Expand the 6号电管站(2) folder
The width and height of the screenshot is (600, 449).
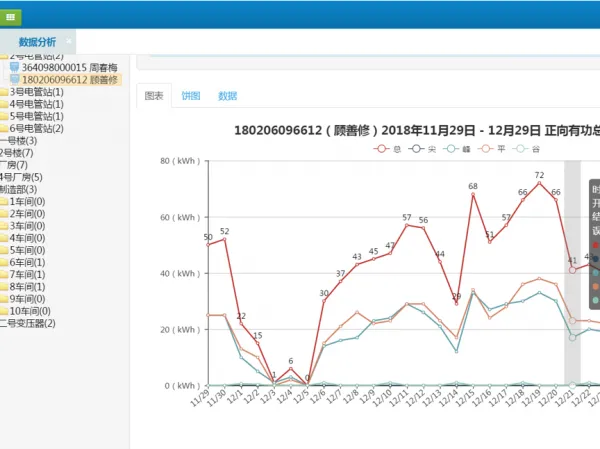(x=36, y=129)
